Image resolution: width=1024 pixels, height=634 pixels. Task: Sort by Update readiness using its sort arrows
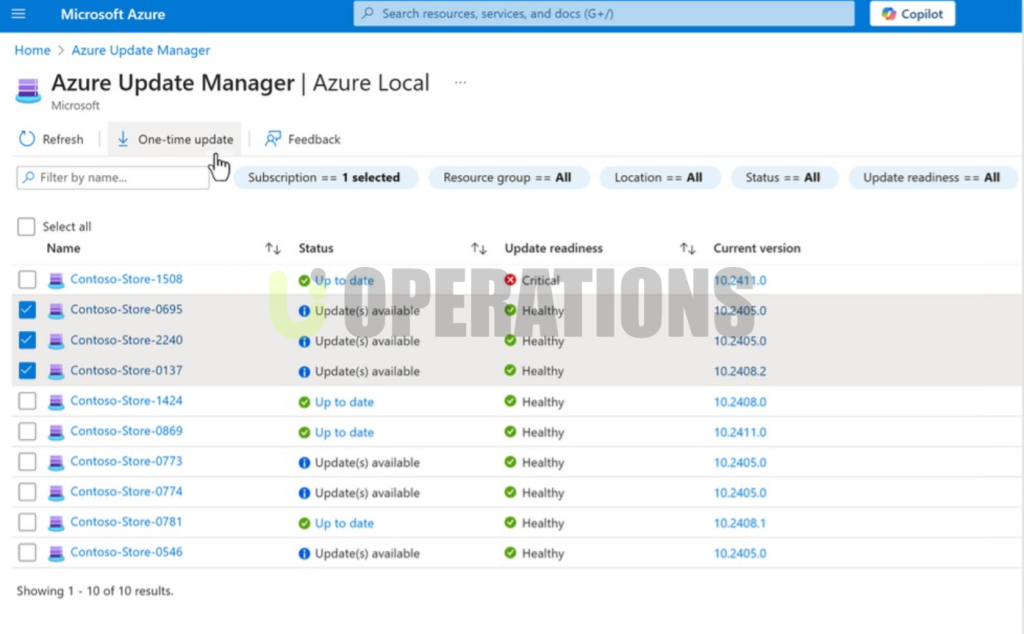(688, 248)
